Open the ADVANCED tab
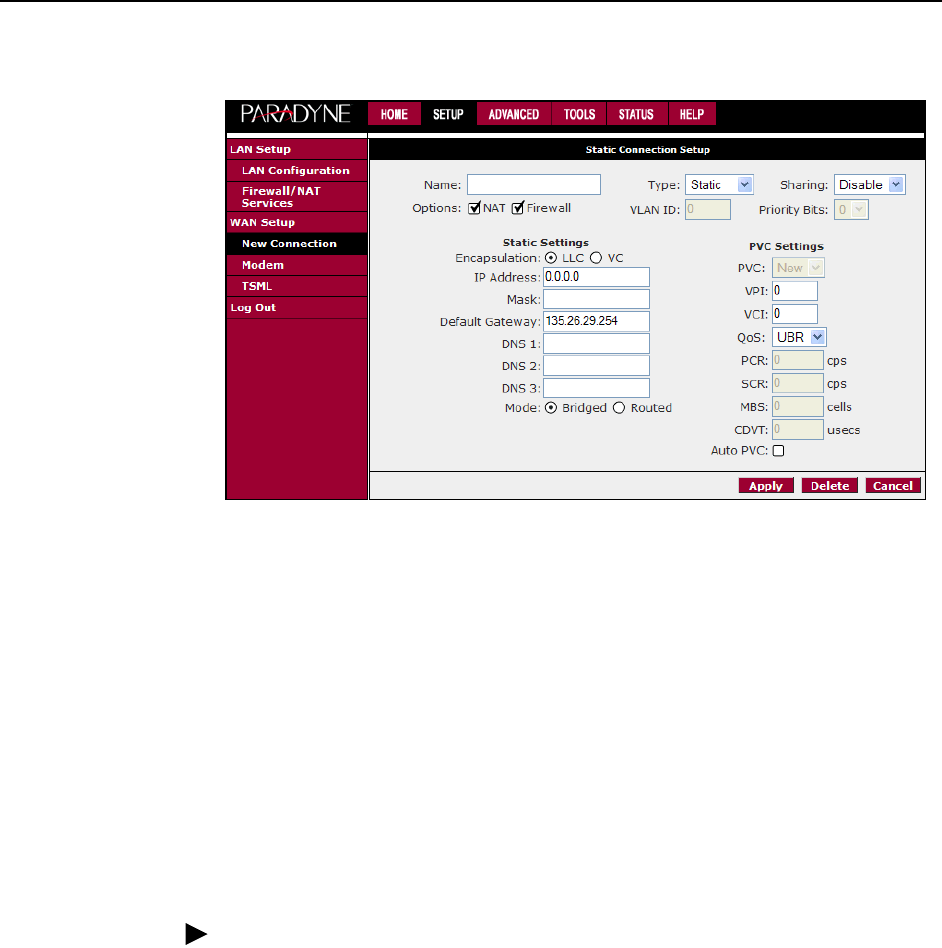The width and height of the screenshot is (942, 948). click(x=513, y=114)
